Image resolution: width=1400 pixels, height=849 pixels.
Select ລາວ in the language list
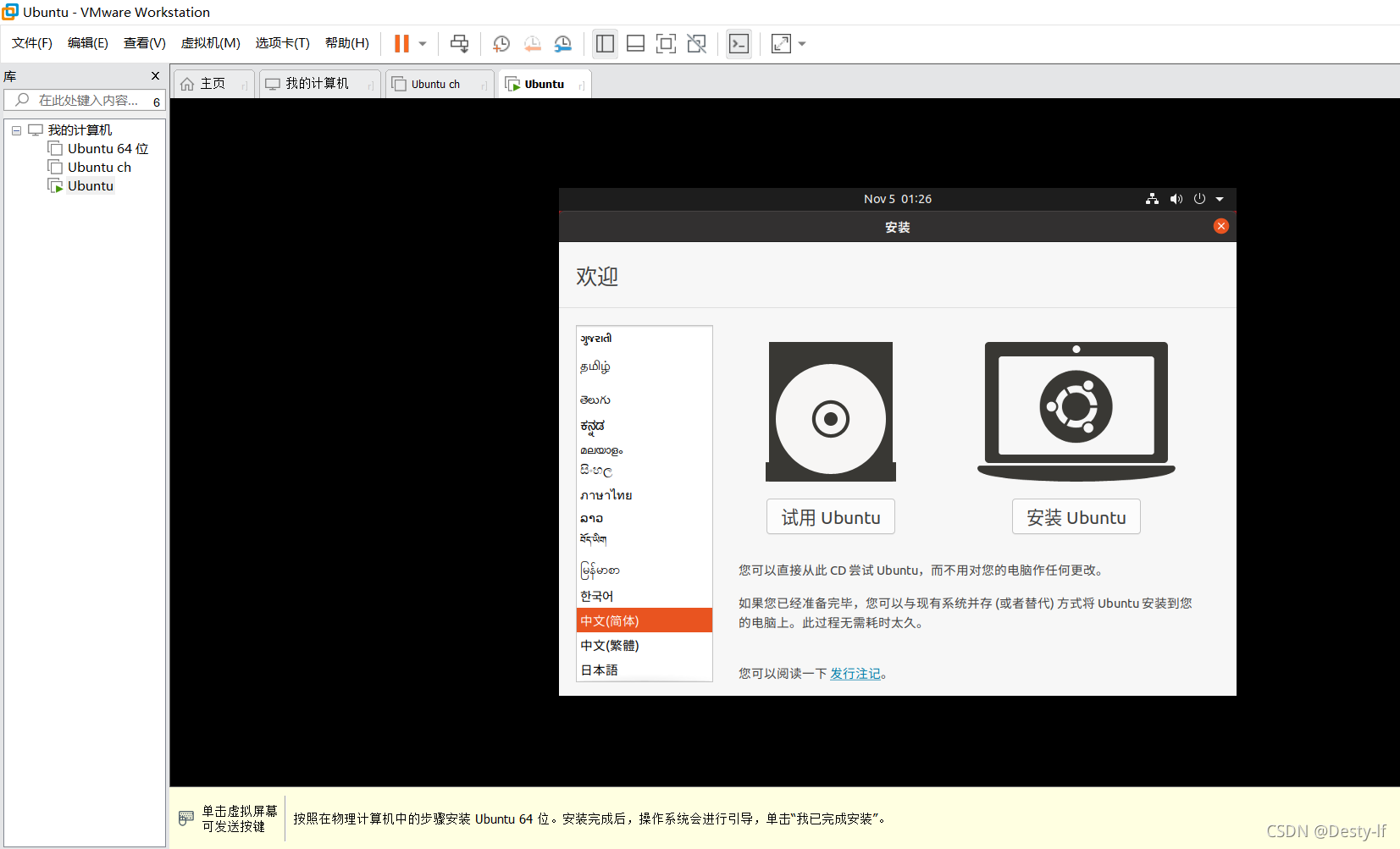click(645, 518)
